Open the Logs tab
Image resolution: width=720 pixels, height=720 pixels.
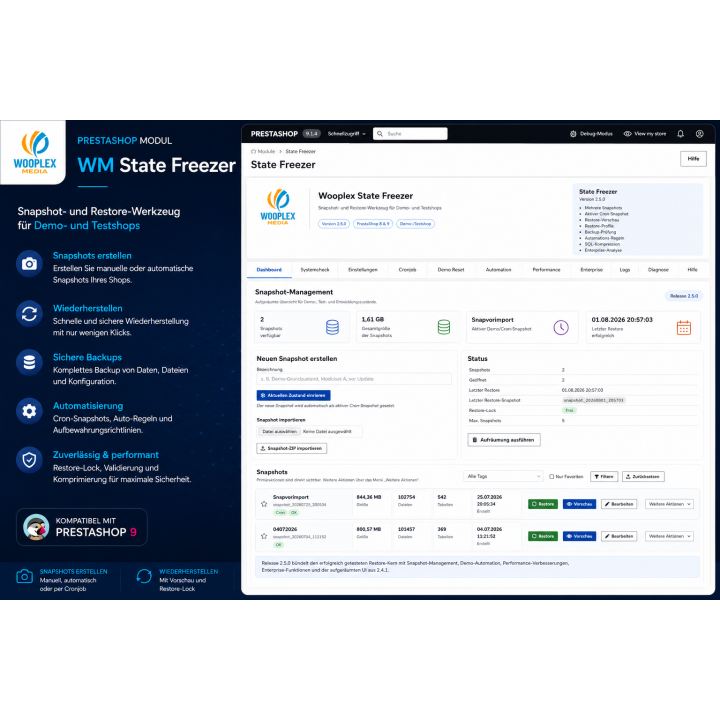625,270
